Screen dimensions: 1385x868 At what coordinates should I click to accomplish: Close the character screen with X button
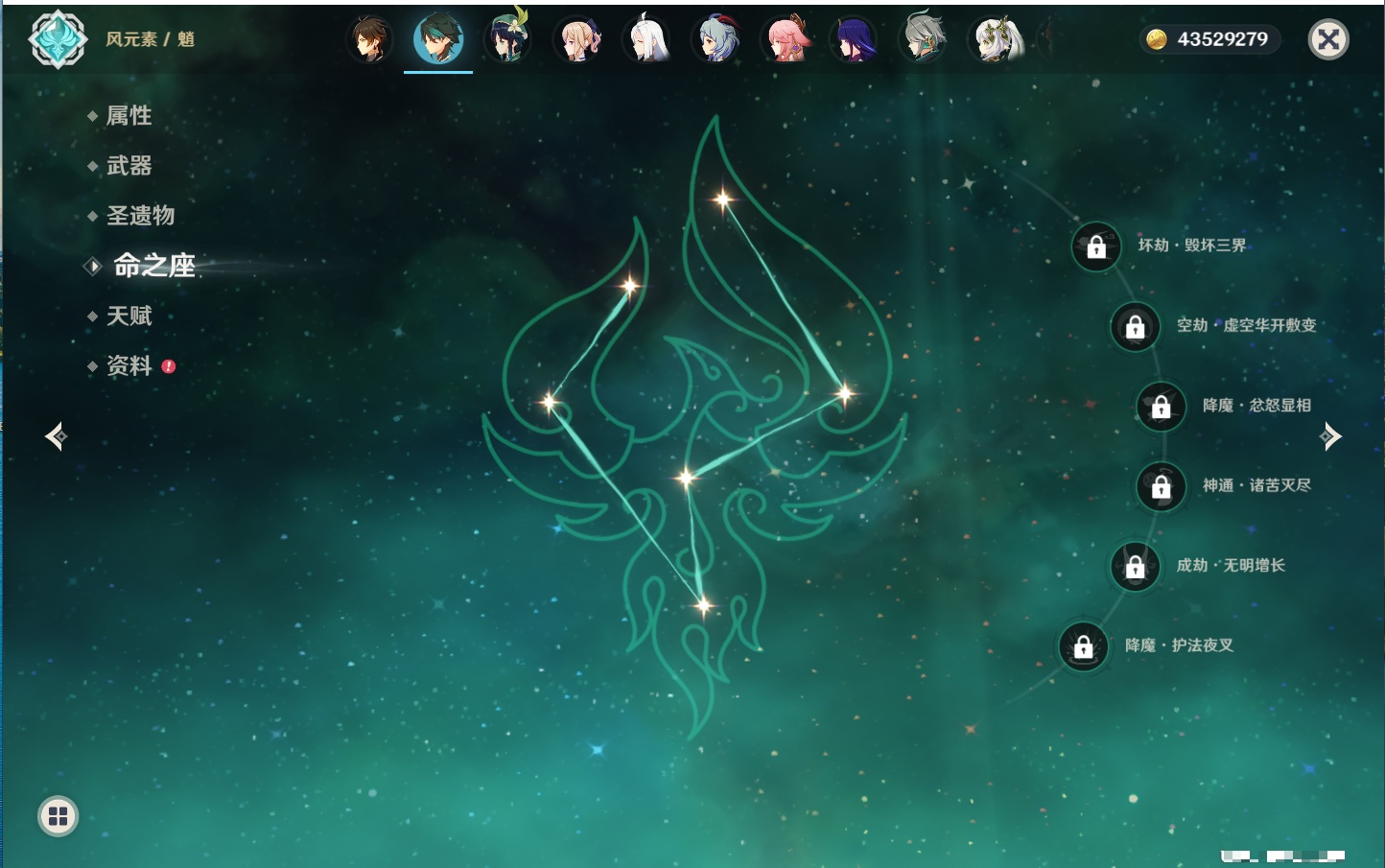[x=1328, y=39]
